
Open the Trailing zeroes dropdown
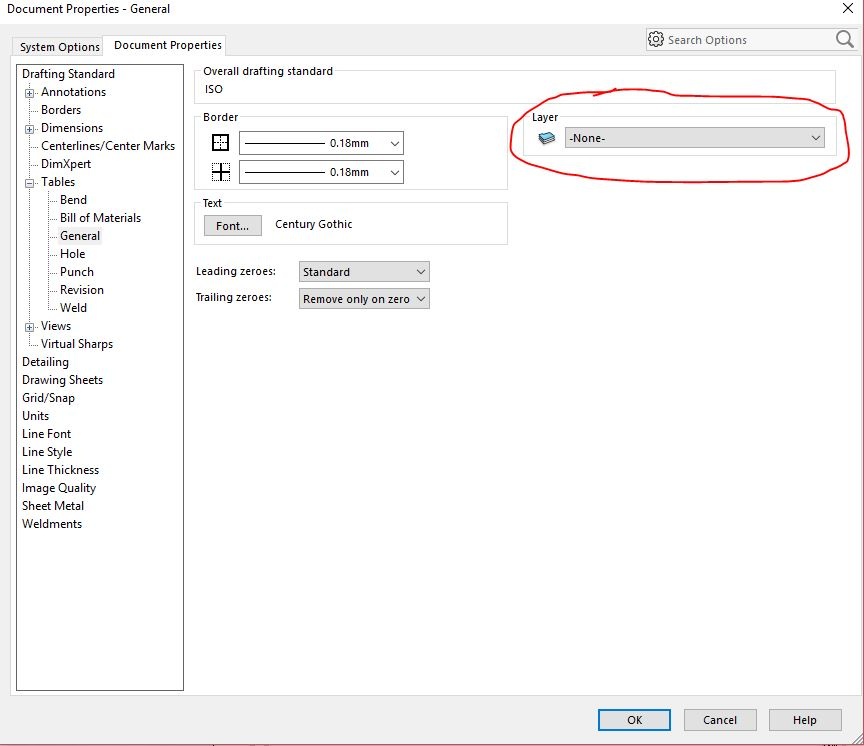tap(364, 299)
